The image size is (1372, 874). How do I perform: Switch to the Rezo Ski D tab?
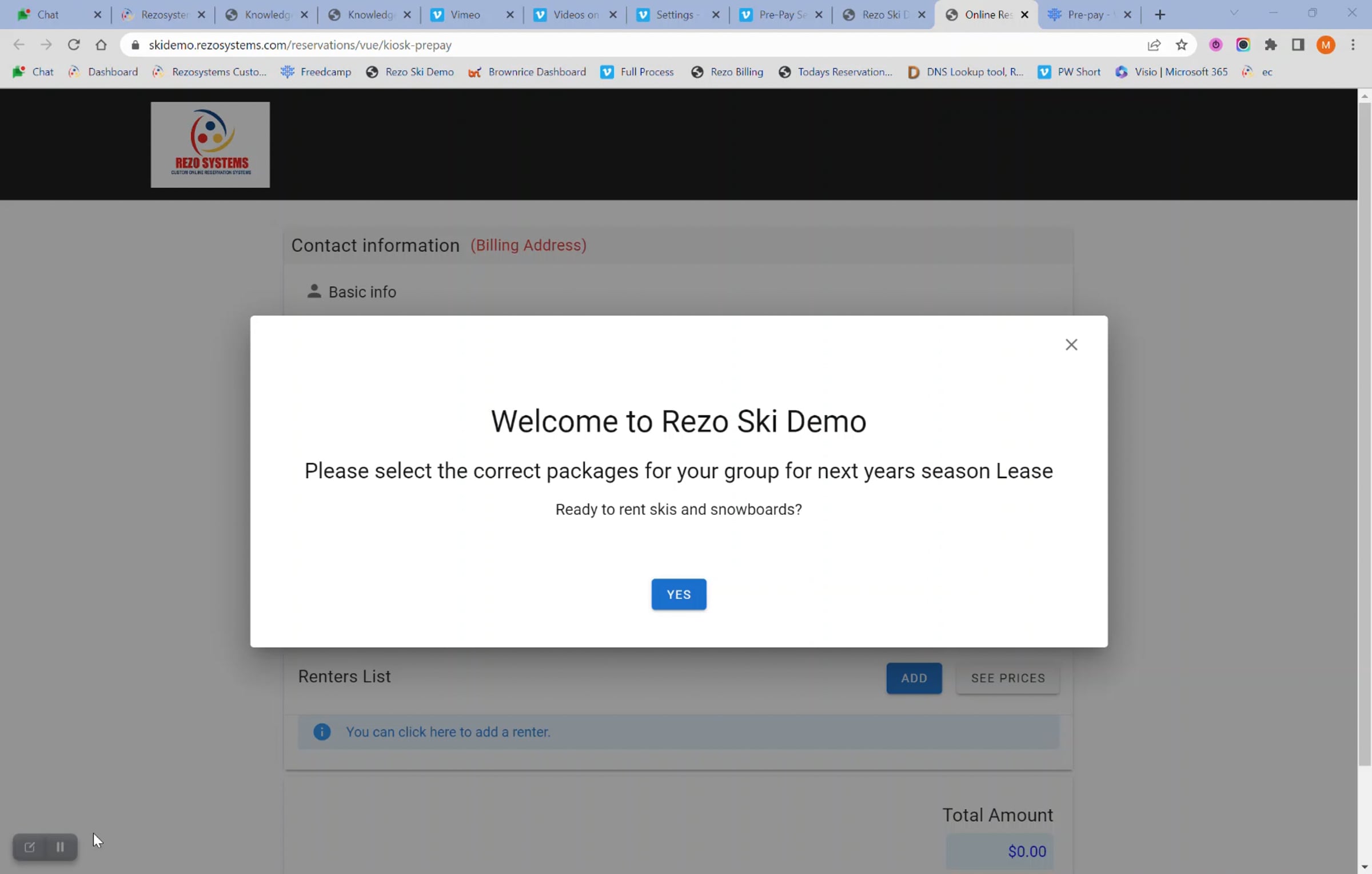[885, 15]
